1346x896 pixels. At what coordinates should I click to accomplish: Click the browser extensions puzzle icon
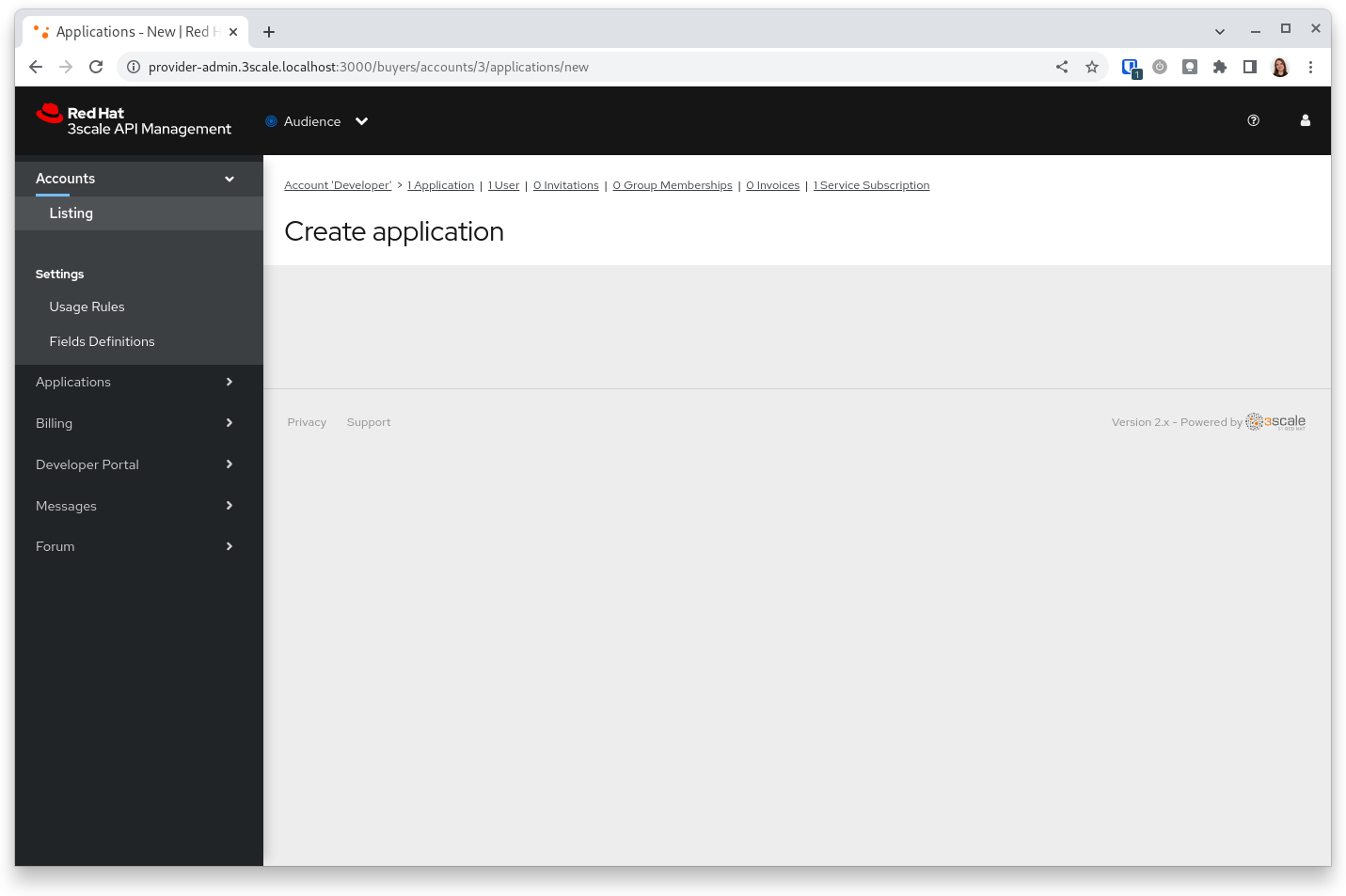pyautogui.click(x=1220, y=67)
